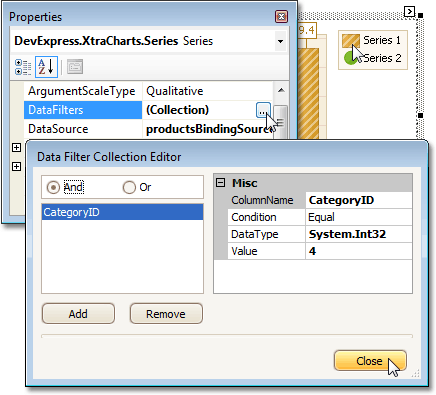Select the DataSource property row
Screen dimensions: 436x395
pos(149,129)
